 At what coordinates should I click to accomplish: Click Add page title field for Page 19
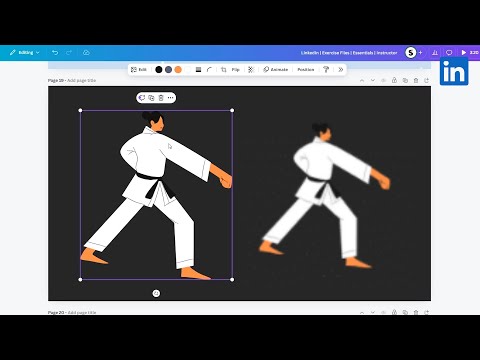coord(82,80)
